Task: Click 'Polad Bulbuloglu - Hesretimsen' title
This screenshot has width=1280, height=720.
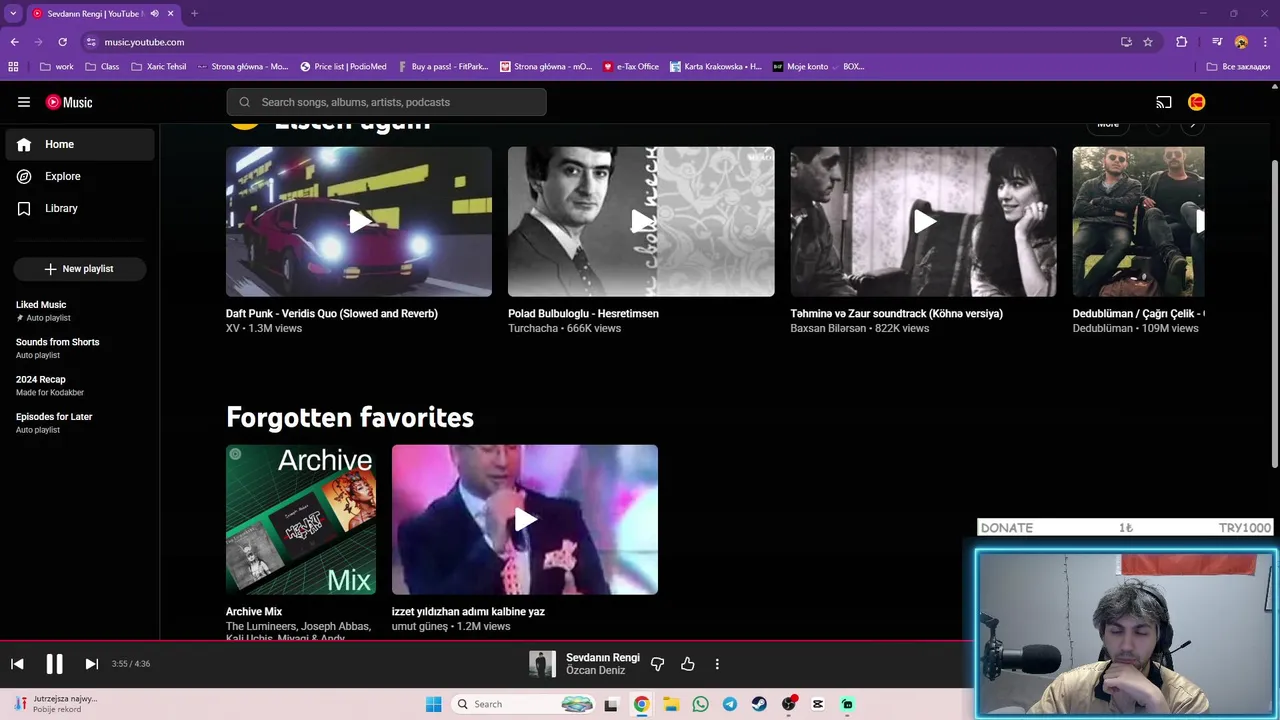Action: pos(583,314)
